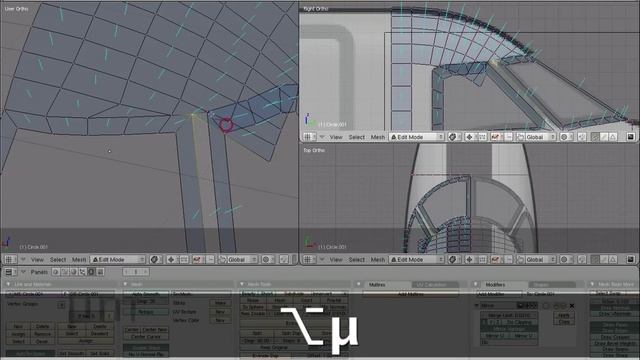The height and width of the screenshot is (360, 640).
Task: Click proportional edit icon in Right Ortho header
Action: [x=565, y=137]
